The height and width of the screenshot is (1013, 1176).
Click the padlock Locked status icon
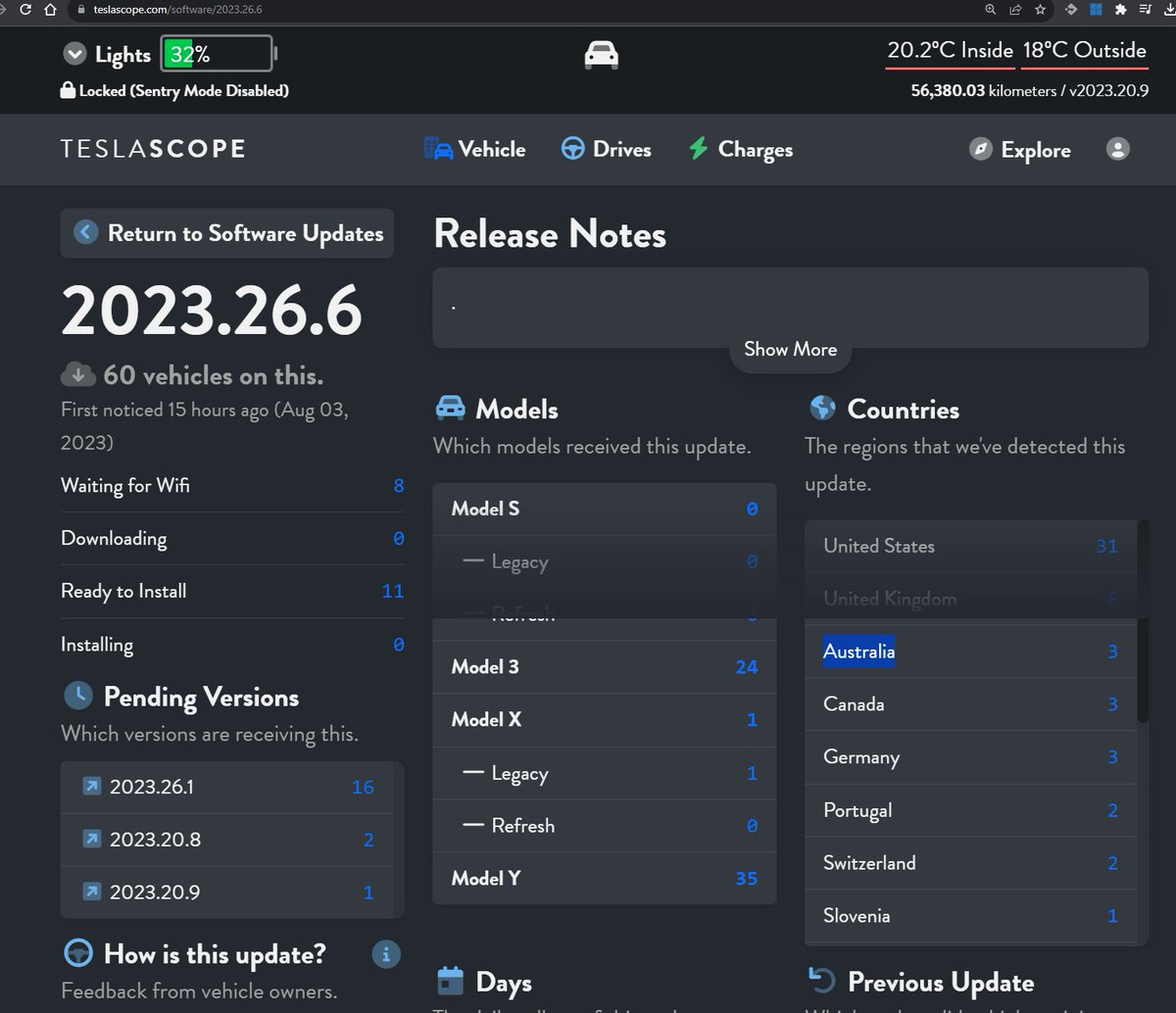(x=69, y=90)
